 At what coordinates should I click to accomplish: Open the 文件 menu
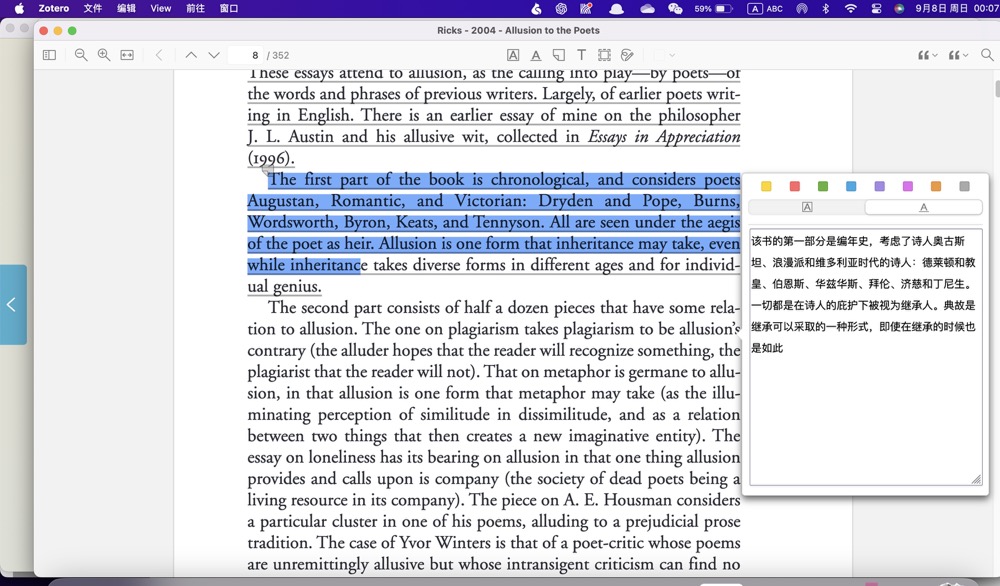tap(92, 8)
